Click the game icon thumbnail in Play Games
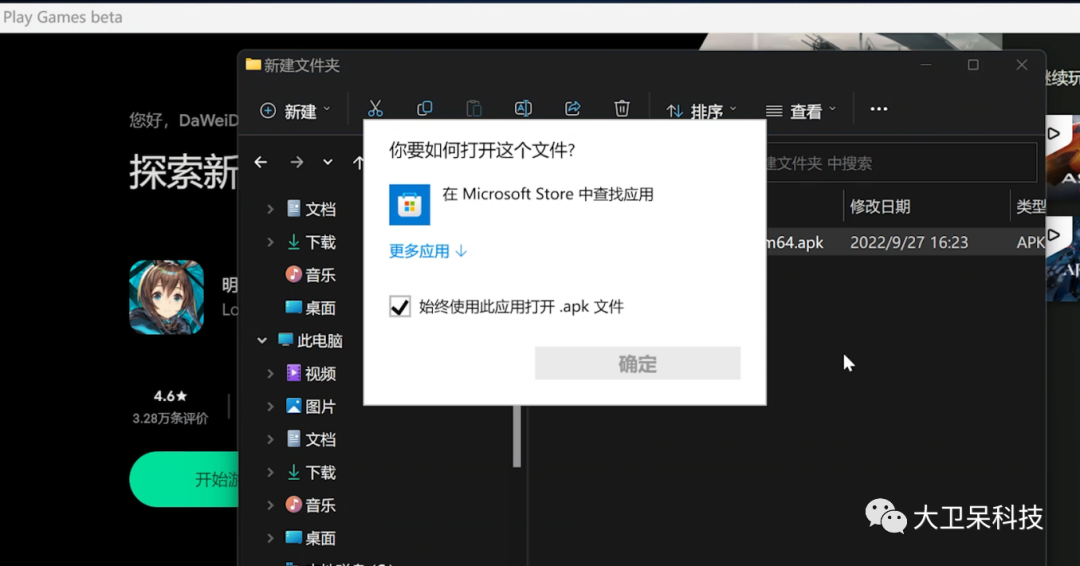The height and width of the screenshot is (566, 1080). tap(167, 297)
